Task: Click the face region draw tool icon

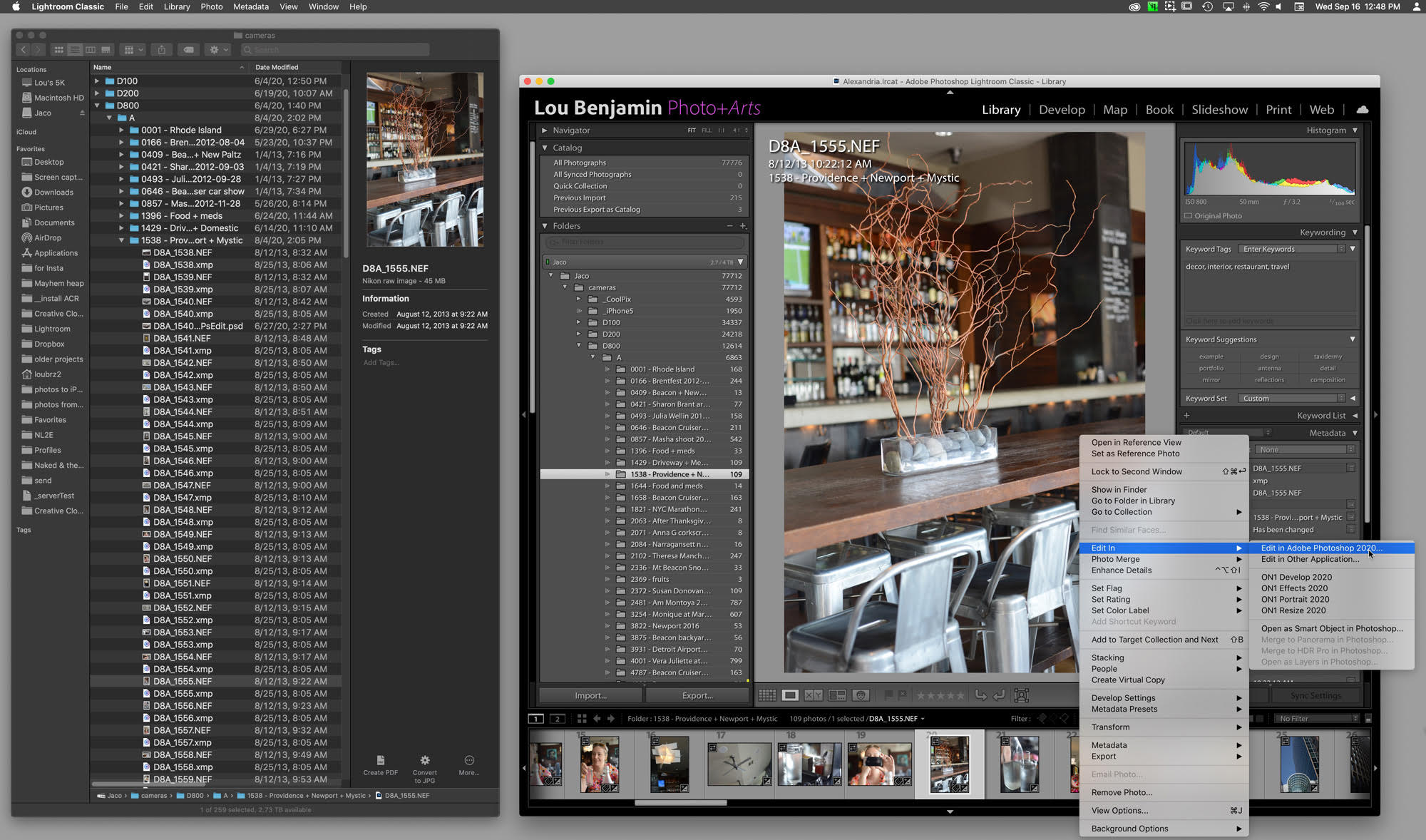Action: click(x=1022, y=695)
